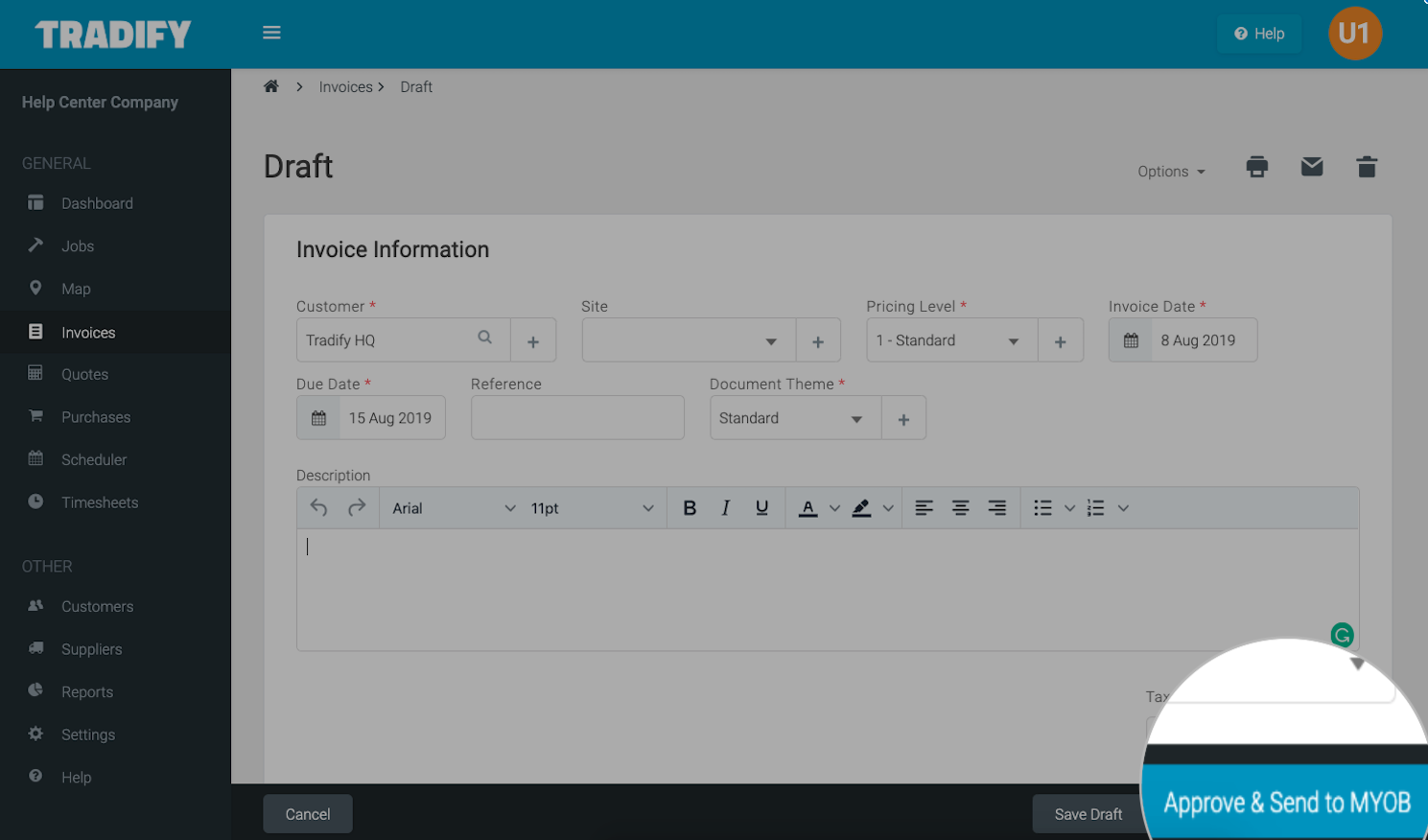Viewport: 1428px width, 840px height.
Task: Click Approve & Send to MYOB
Action: [1287, 803]
